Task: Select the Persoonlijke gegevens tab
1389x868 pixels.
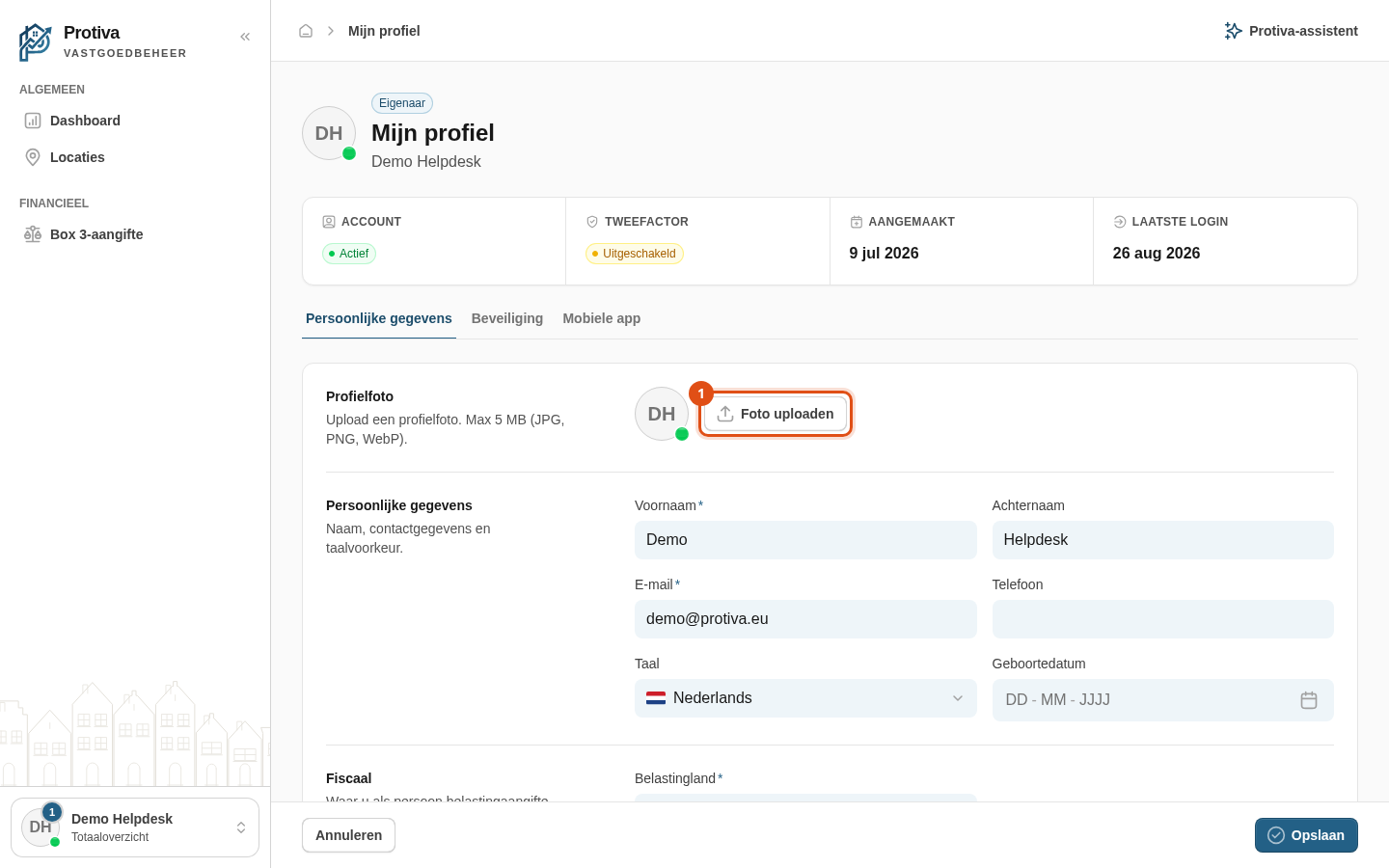Action: click(379, 318)
